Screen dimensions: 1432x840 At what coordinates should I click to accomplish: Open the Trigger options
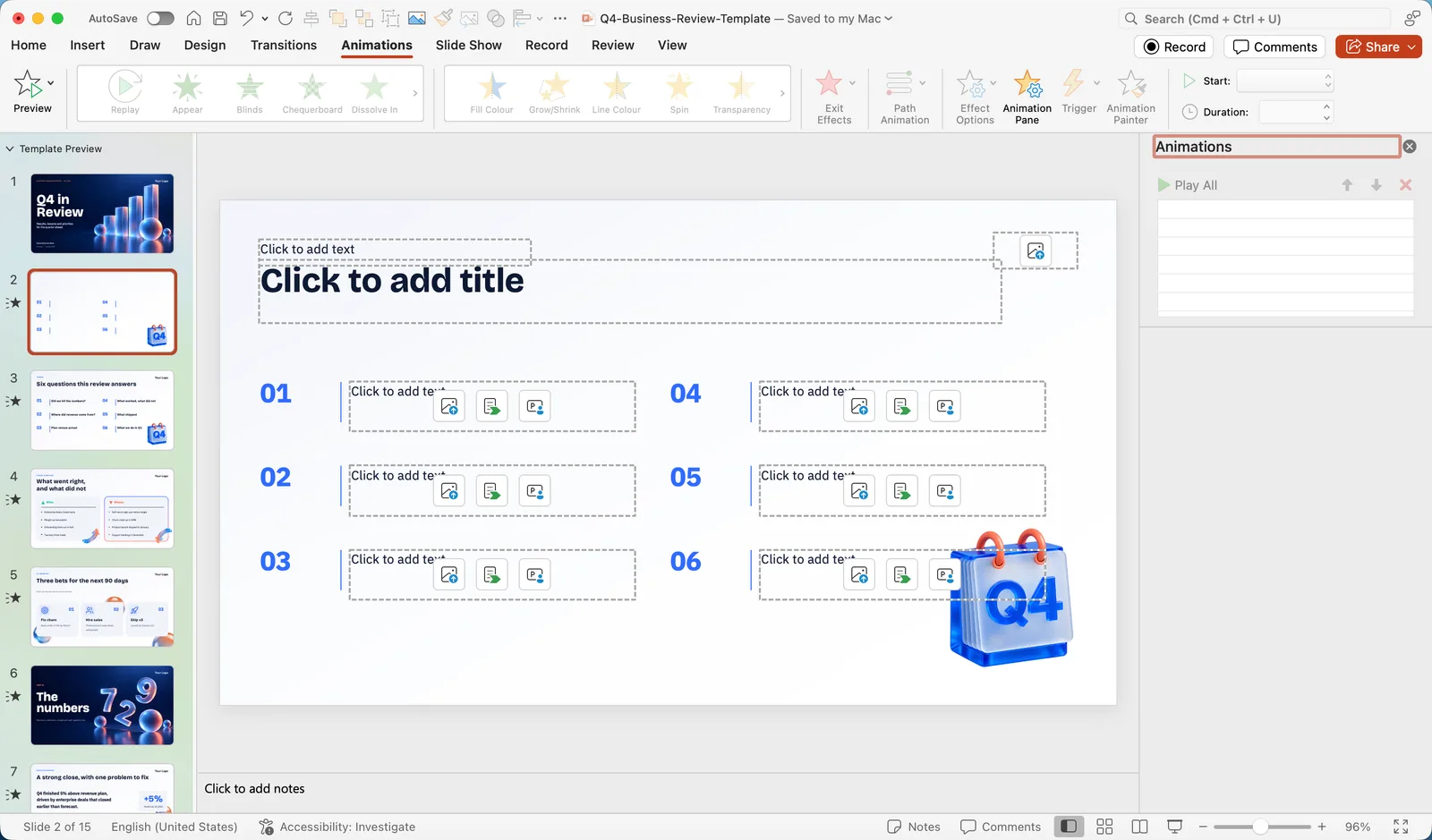[x=1078, y=91]
